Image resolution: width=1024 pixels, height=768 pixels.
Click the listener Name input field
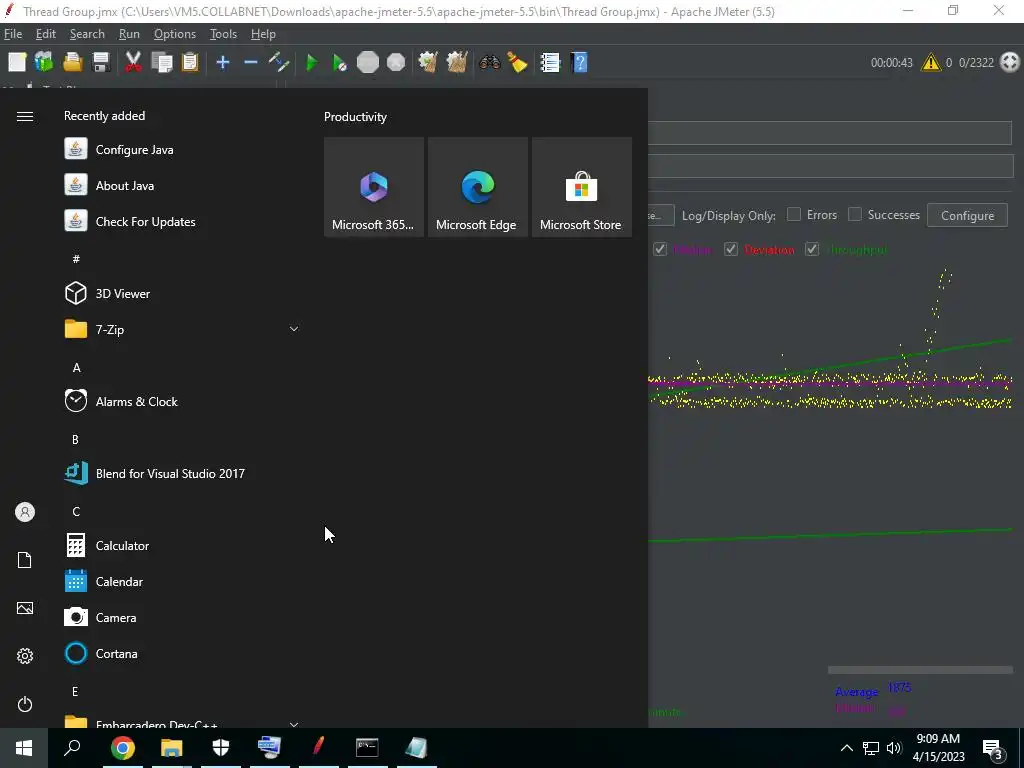point(829,133)
